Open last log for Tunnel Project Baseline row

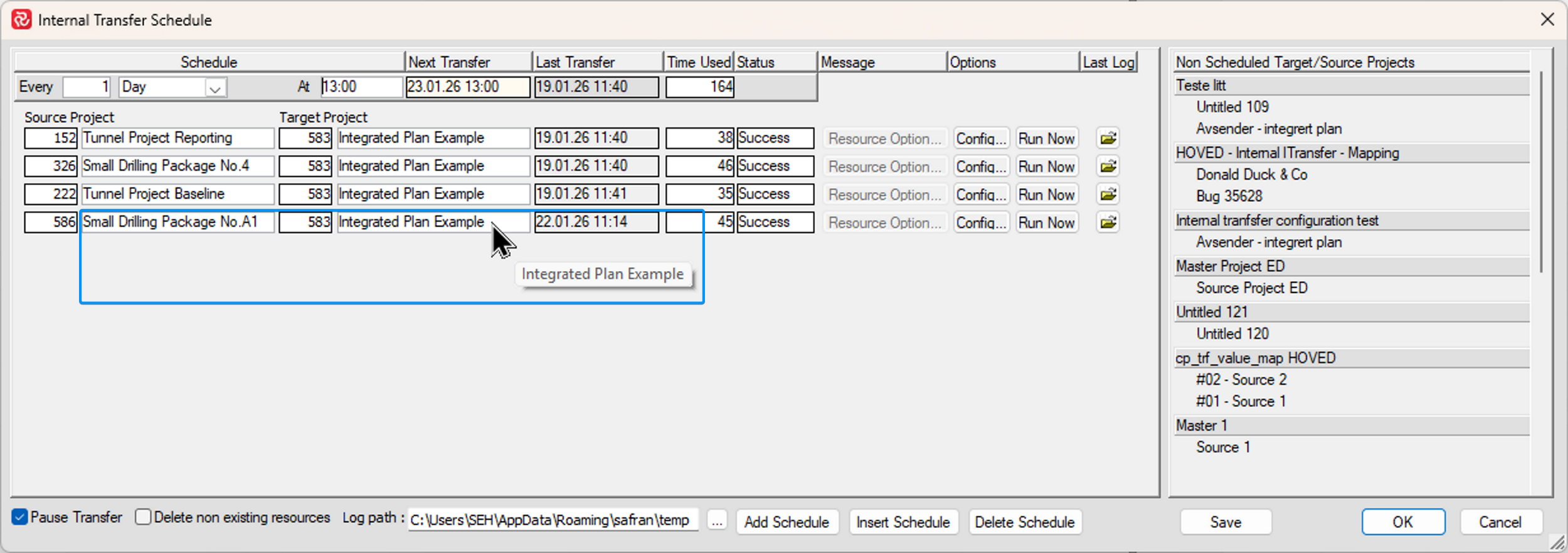coord(1108,195)
